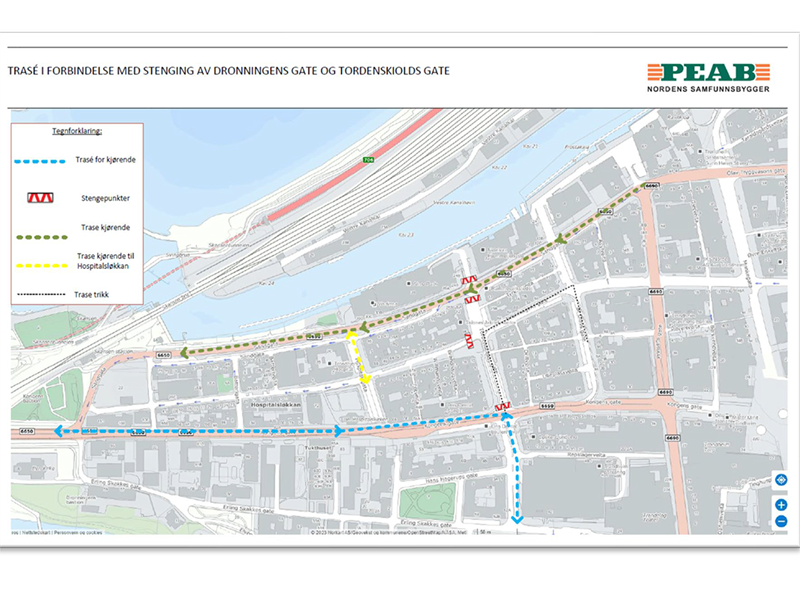Screen dimensions: 800x600
Task: Click the green 704 road shield
Action: tap(368, 159)
